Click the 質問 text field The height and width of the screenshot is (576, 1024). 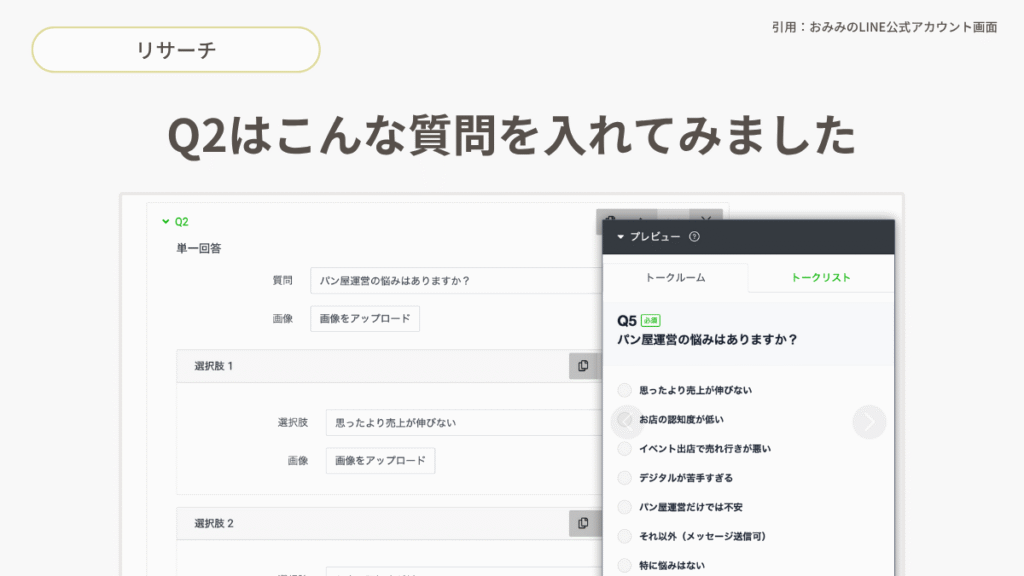tap(455, 281)
